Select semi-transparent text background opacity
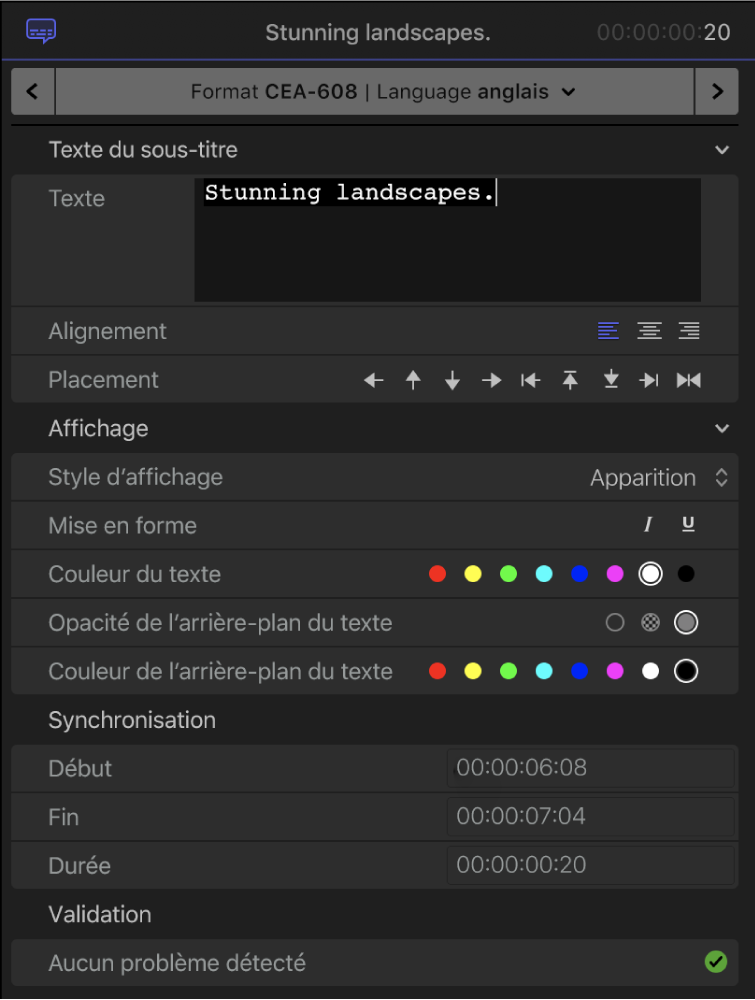Image resolution: width=755 pixels, height=1000 pixels. click(651, 623)
